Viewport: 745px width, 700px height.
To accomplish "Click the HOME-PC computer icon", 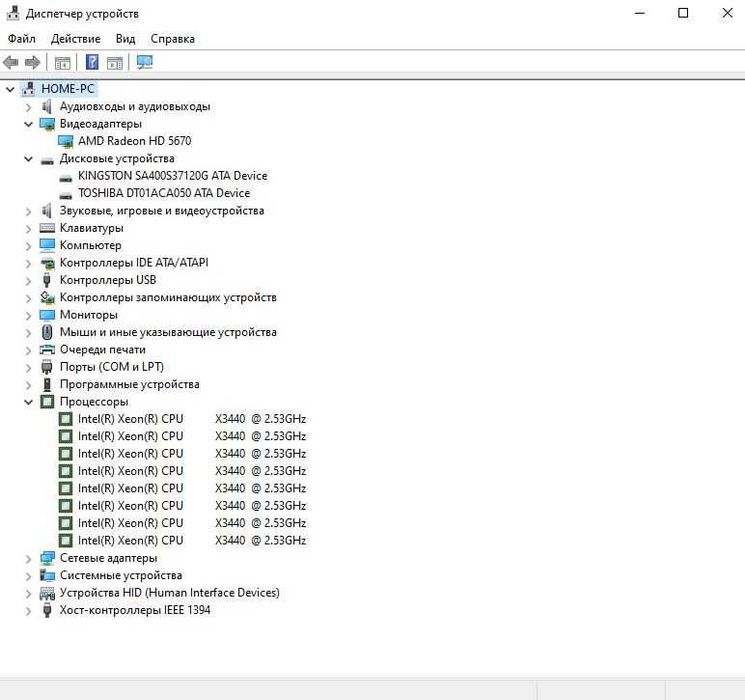I will tap(29, 89).
